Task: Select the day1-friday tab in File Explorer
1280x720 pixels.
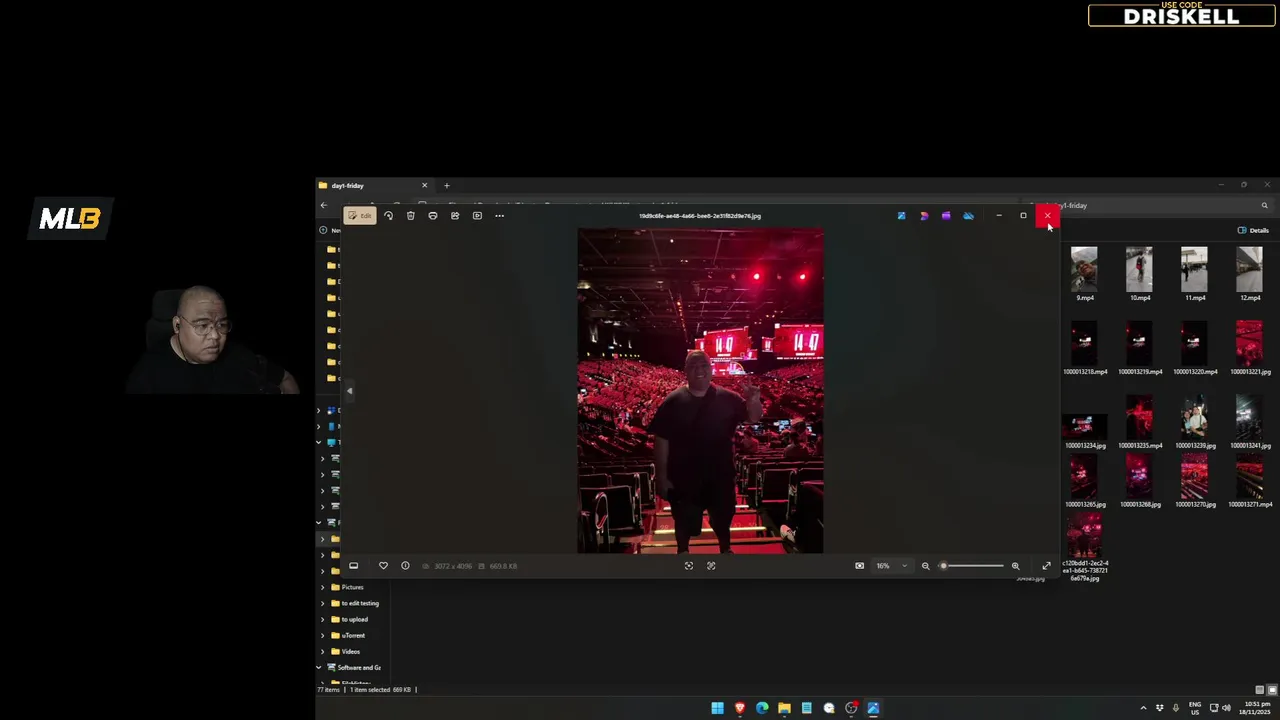Action: coord(372,186)
